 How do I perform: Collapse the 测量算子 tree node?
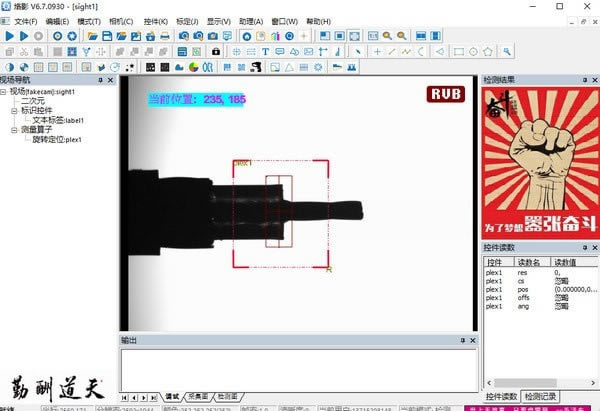pos(14,129)
